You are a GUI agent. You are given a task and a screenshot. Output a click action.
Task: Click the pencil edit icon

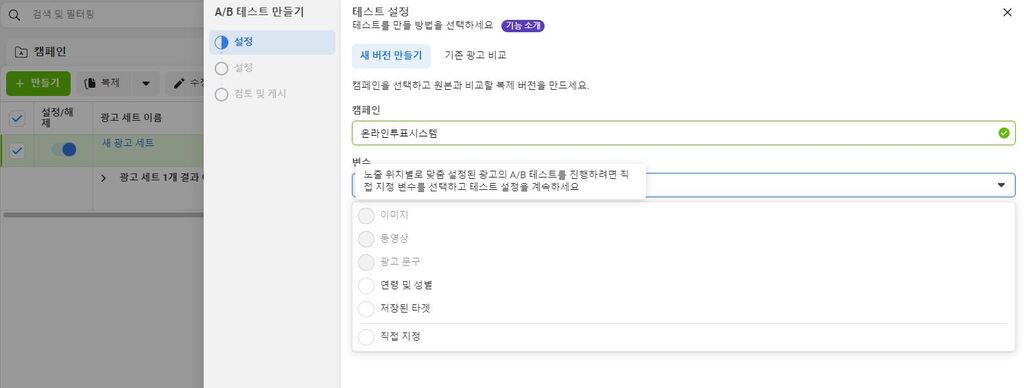(x=179, y=83)
